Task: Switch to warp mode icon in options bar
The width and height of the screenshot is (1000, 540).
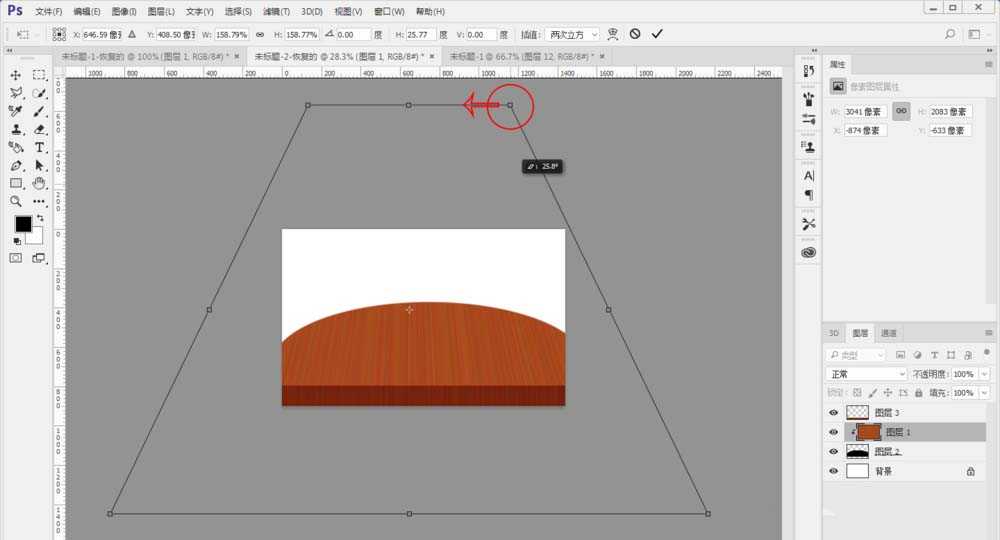Action: pyautogui.click(x=613, y=34)
